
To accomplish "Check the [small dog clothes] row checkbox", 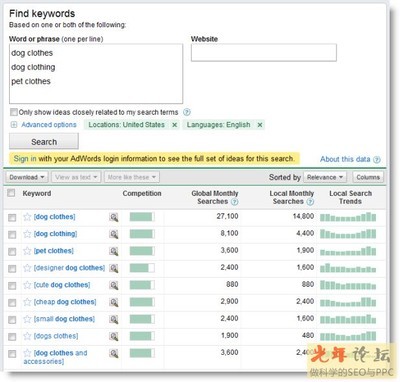I will click(x=12, y=320).
